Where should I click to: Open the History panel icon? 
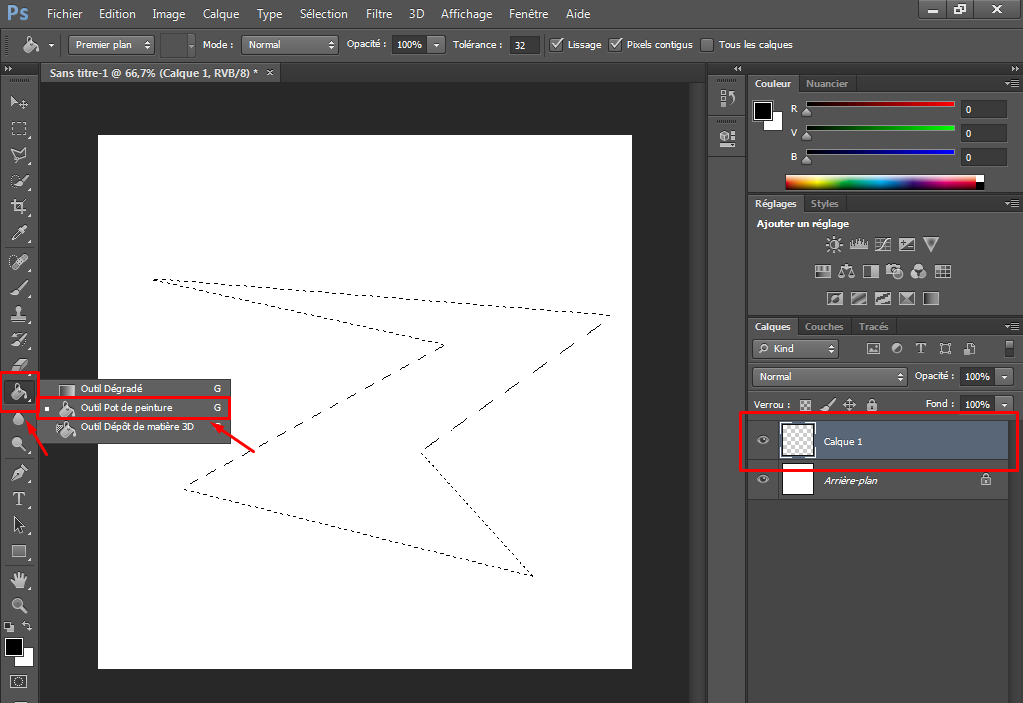pyautogui.click(x=727, y=98)
